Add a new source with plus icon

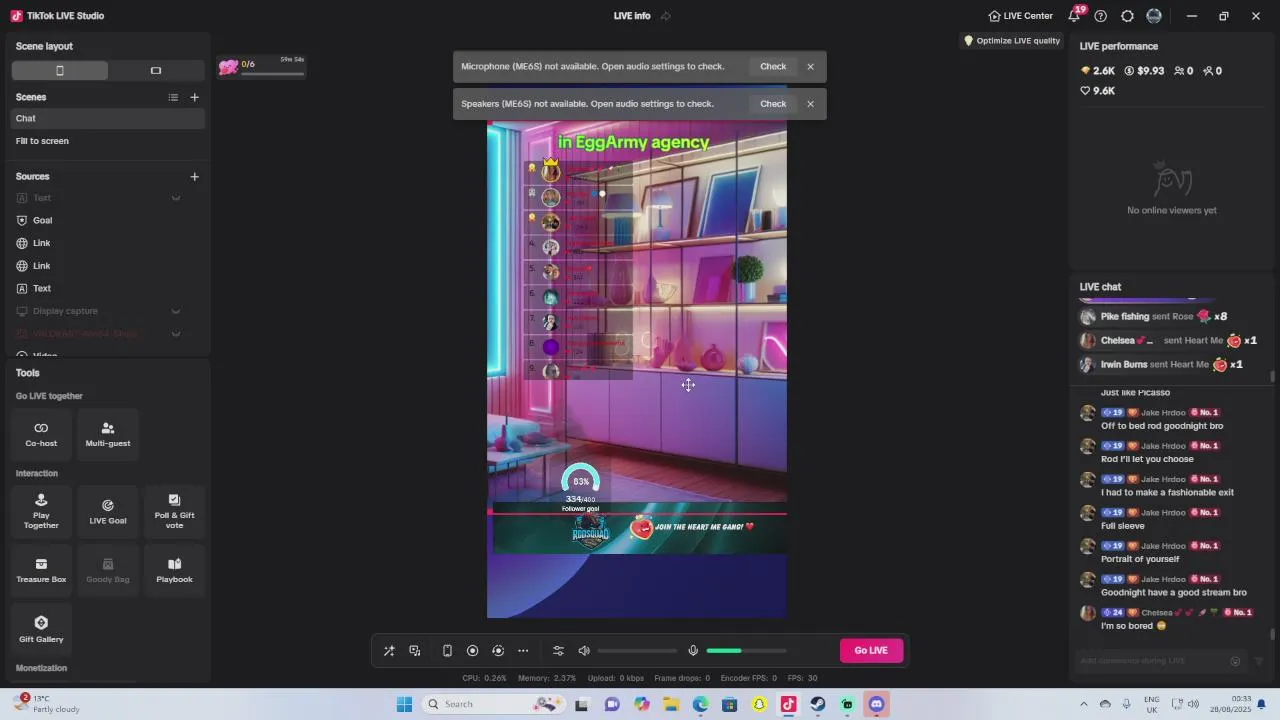(x=195, y=177)
